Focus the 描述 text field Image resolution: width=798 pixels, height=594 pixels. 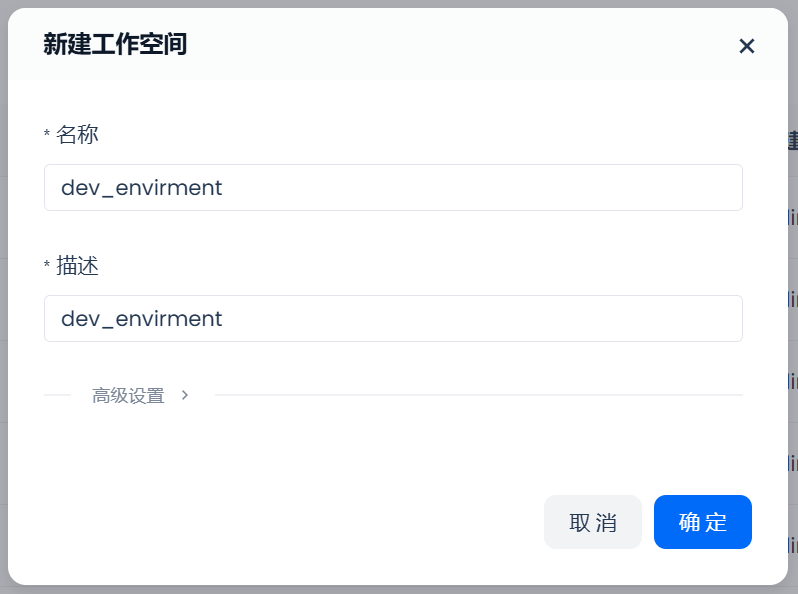pyautogui.click(x=393, y=319)
